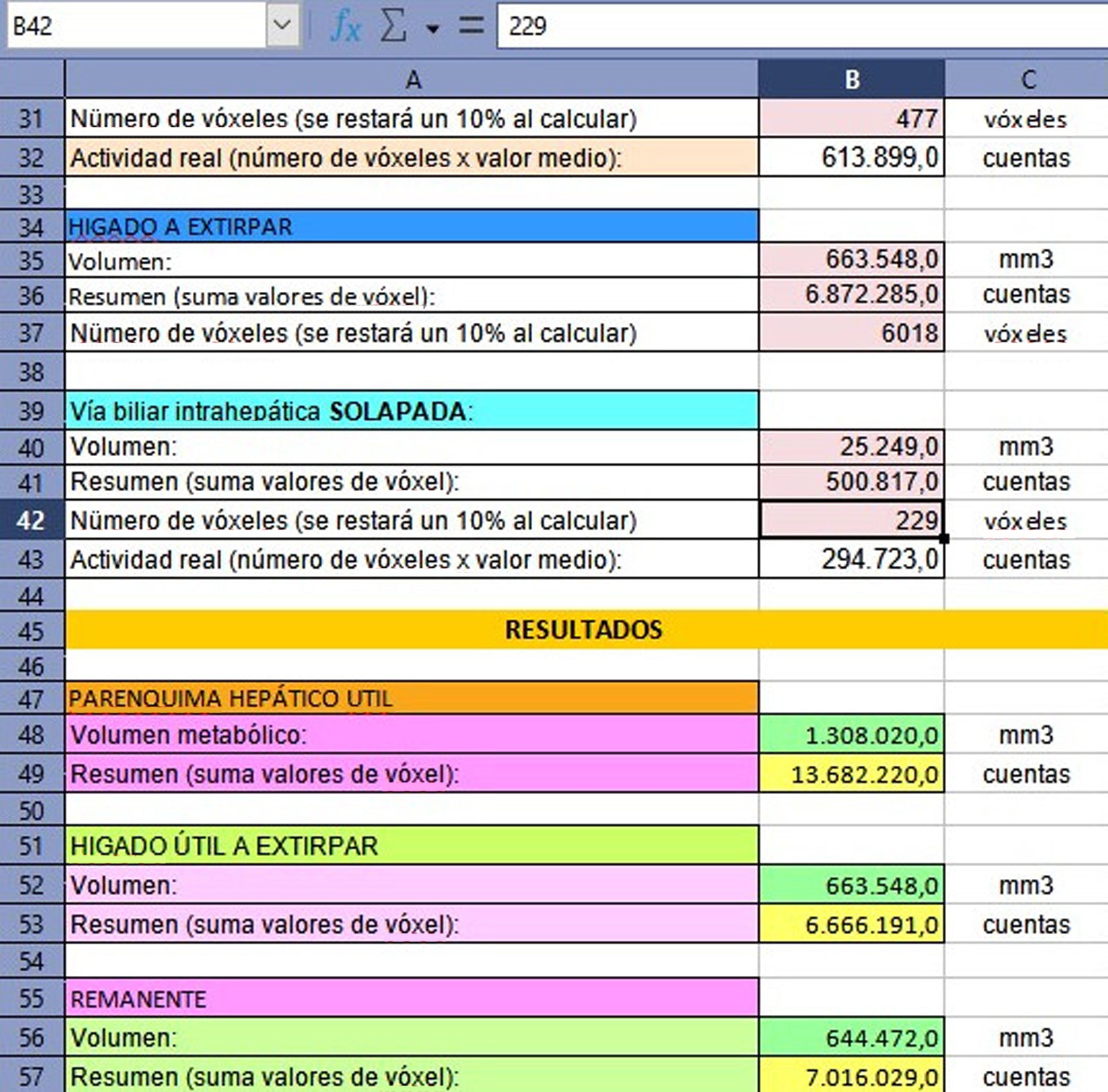
Task: Select the blue HIGADO A EXTIRPAR cell
Action: click(x=412, y=227)
